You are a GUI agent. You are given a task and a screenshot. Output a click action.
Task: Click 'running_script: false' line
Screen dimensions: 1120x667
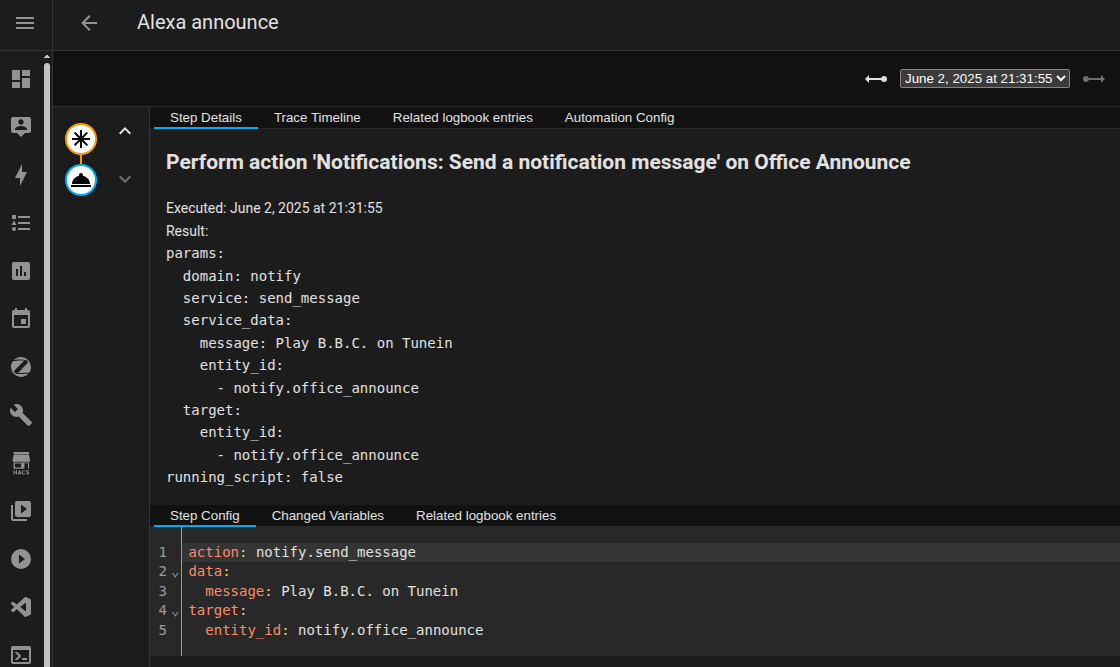coord(254,477)
